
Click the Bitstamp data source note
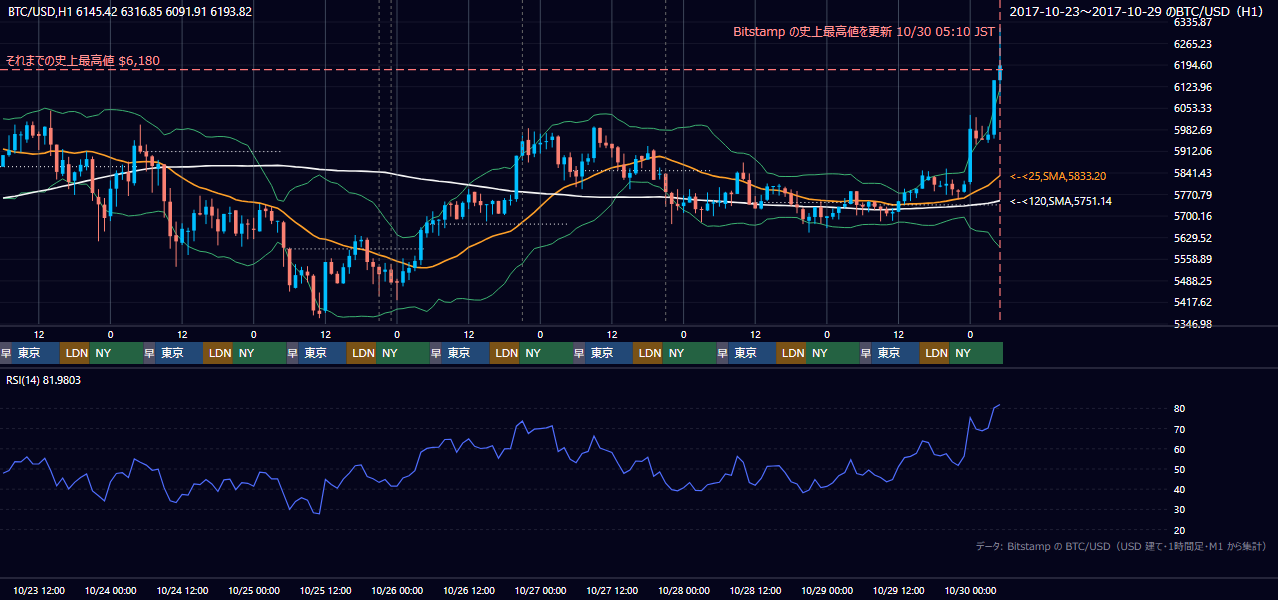point(1121,546)
